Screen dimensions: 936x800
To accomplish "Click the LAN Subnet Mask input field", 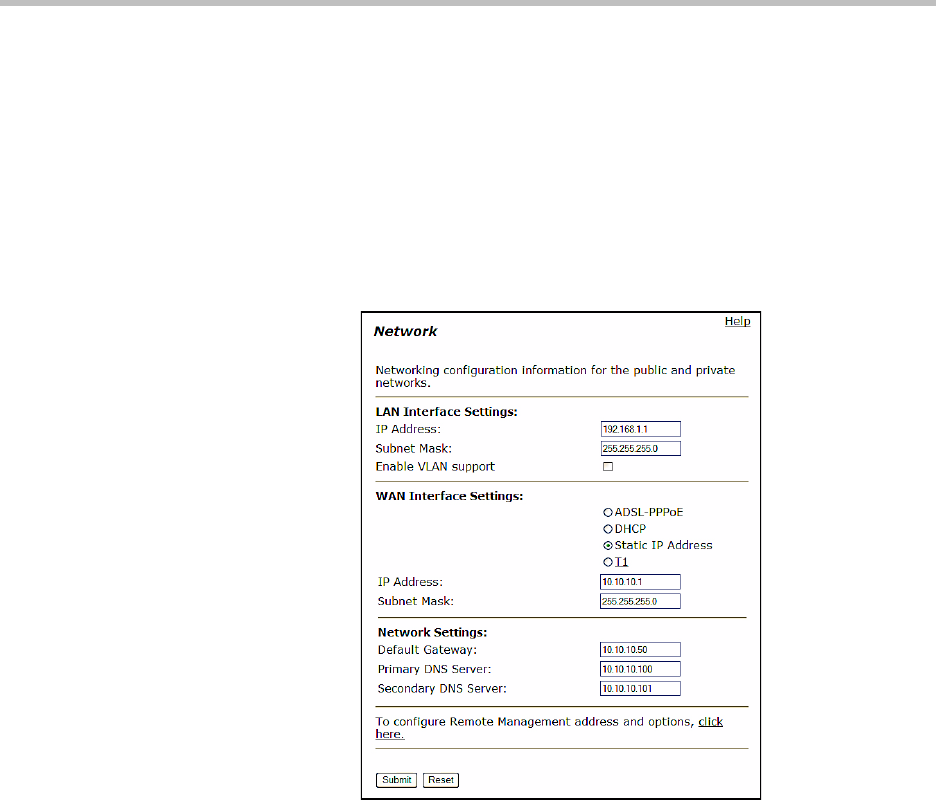I will coord(641,448).
